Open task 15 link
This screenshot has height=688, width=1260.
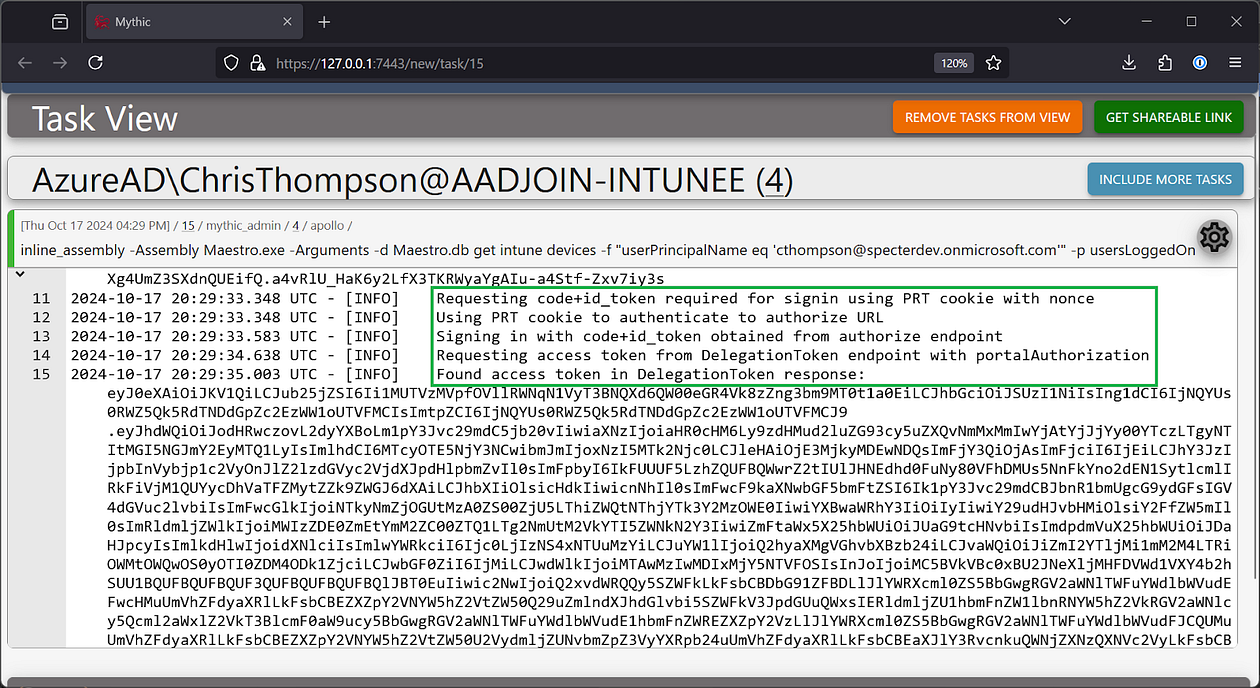tap(188, 228)
